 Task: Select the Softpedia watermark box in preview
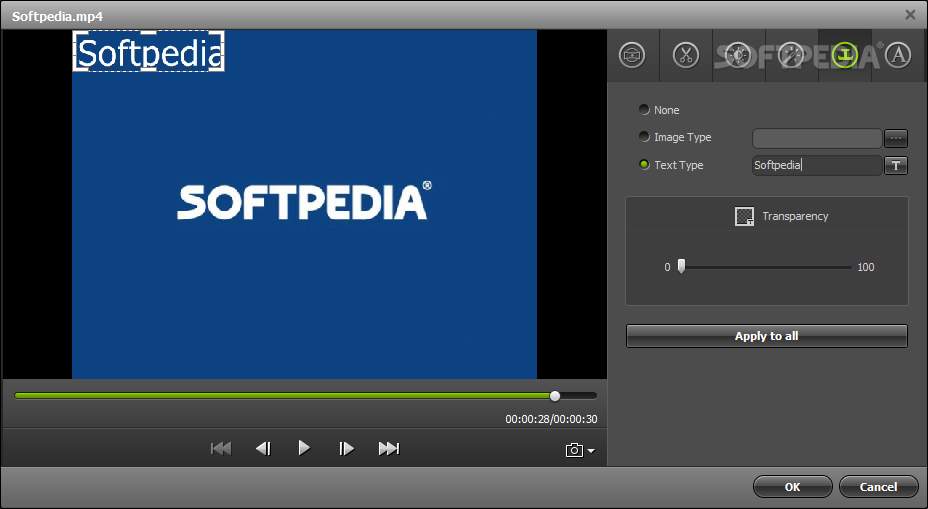pos(149,51)
